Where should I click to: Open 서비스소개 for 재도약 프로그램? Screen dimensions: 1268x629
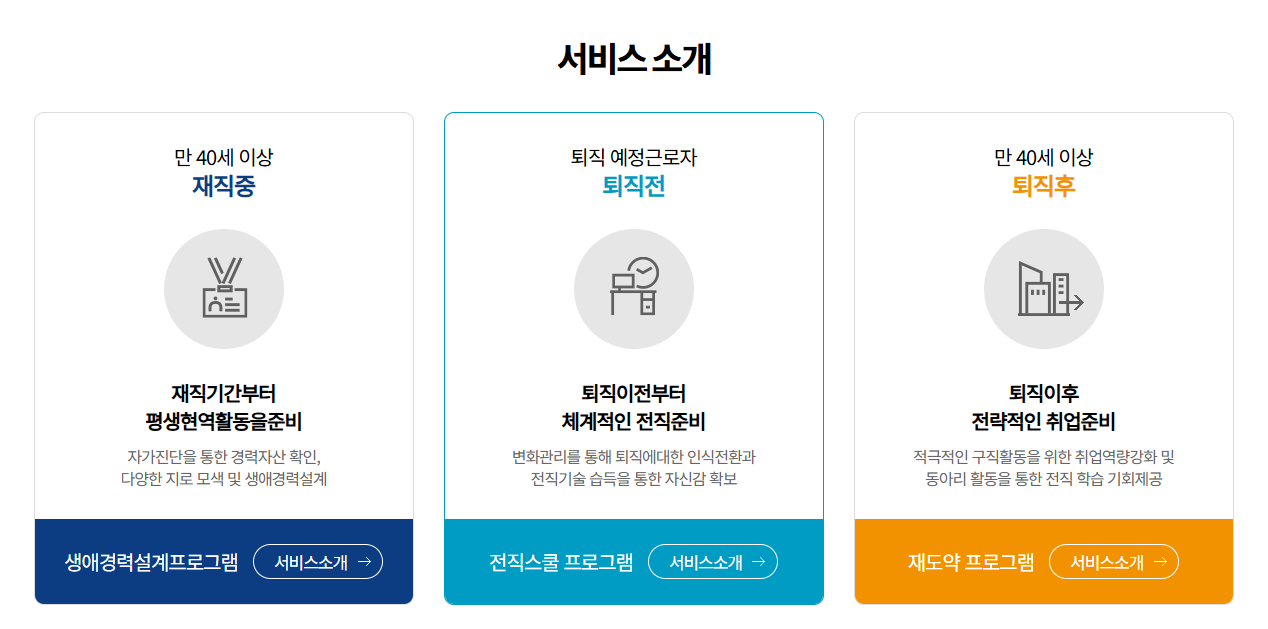[1113, 562]
